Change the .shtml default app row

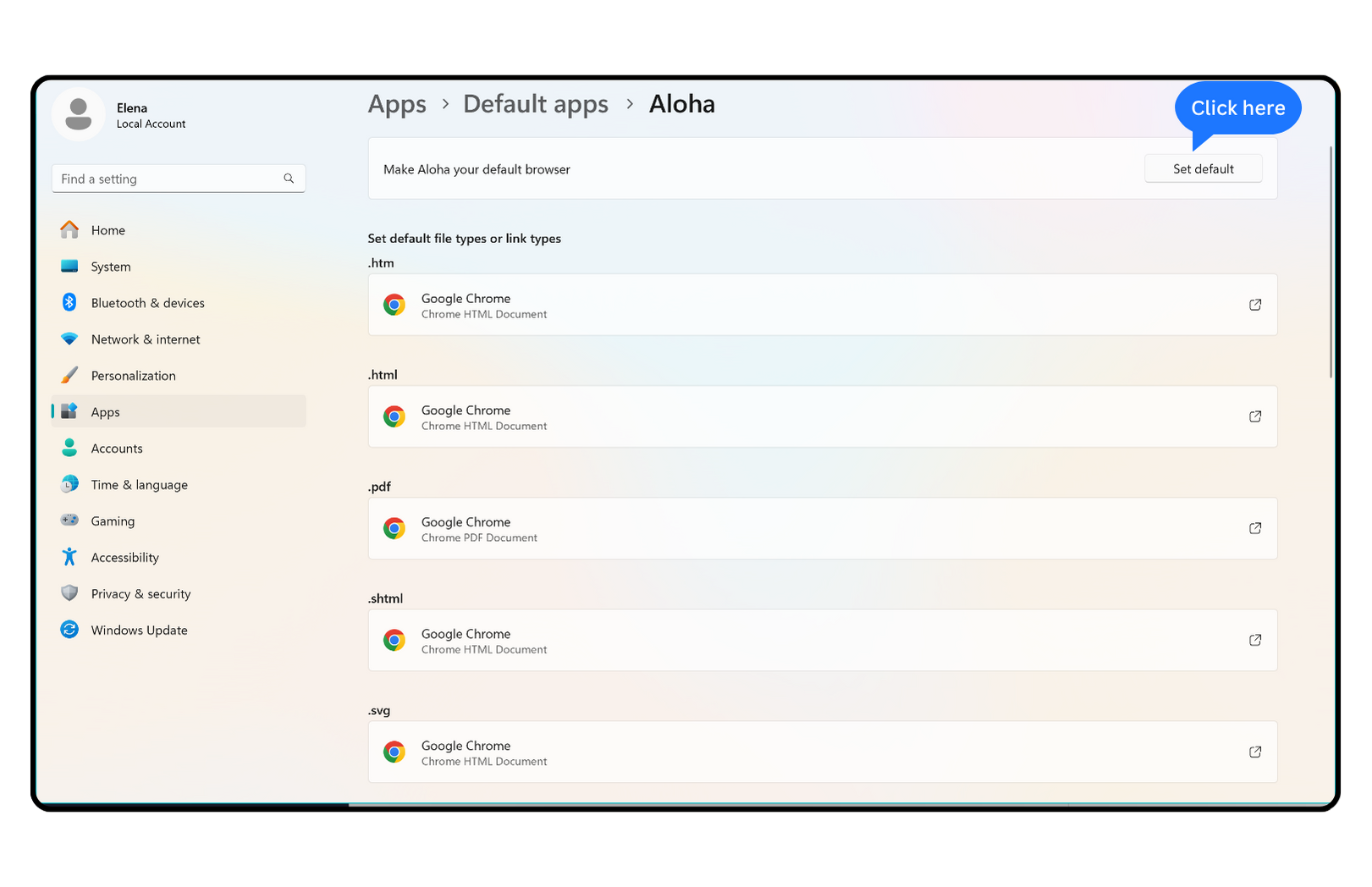[x=822, y=640]
